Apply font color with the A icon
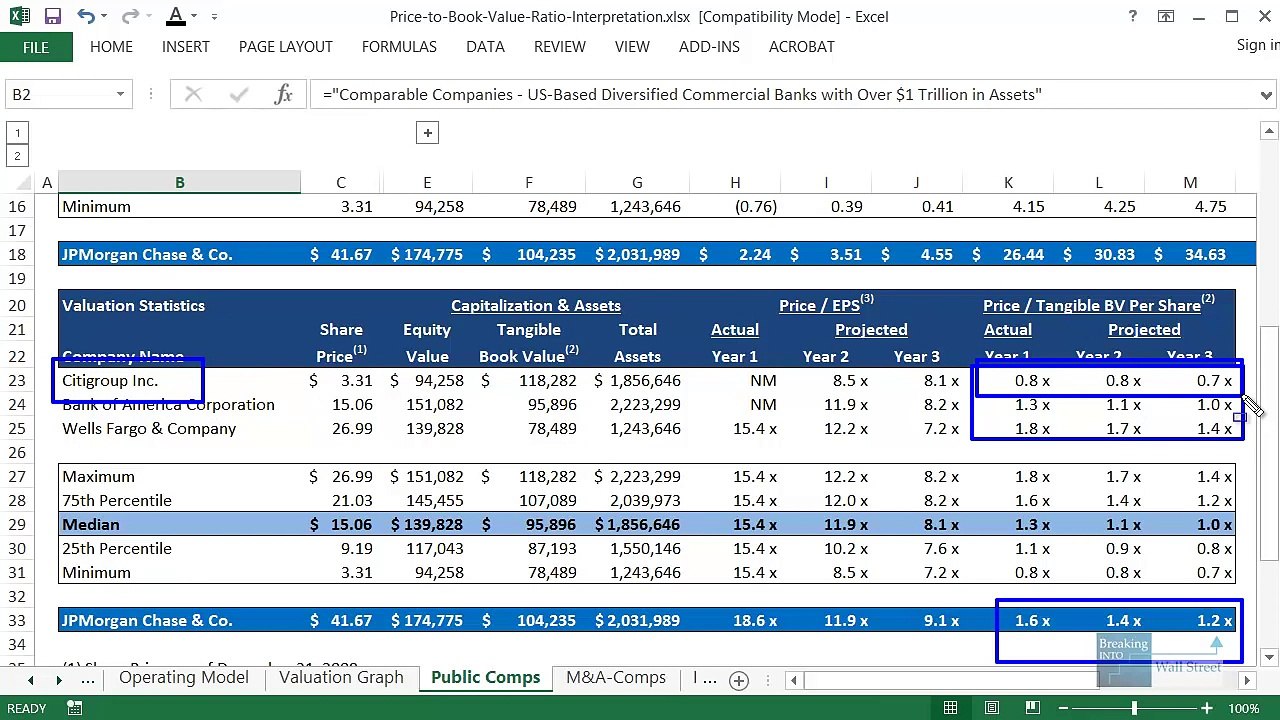 coord(176,16)
